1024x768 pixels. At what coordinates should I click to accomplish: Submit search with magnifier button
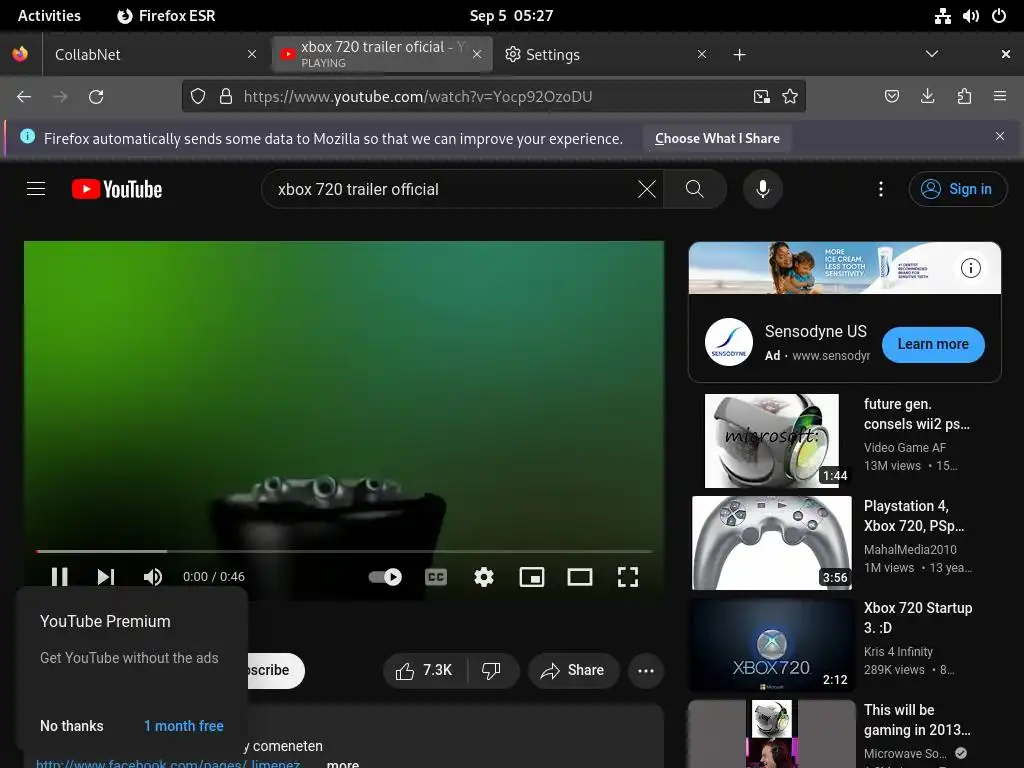695,189
